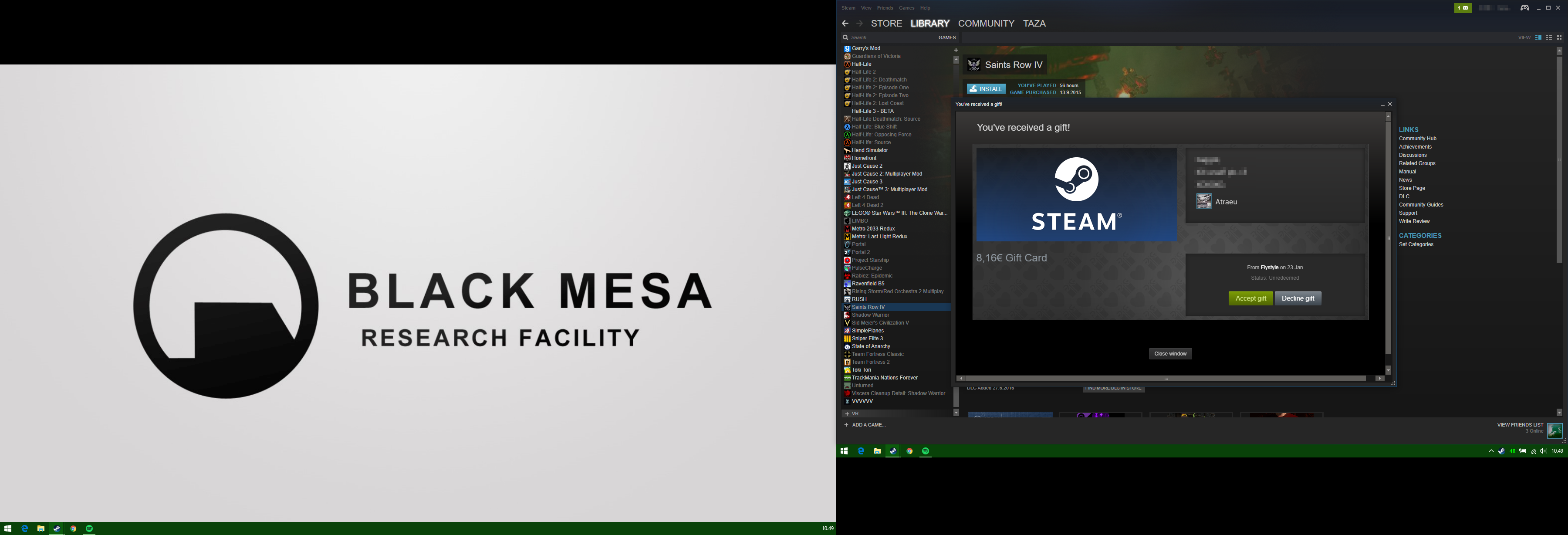Click the volume icon in the system tray
Screen dimensions: 1568x535
(x=1543, y=451)
